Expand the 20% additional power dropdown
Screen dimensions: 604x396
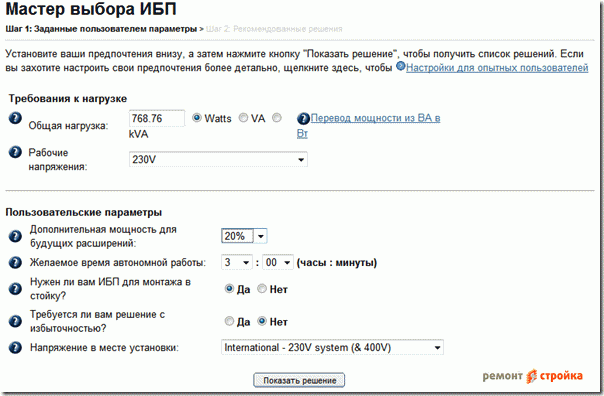click(x=244, y=236)
